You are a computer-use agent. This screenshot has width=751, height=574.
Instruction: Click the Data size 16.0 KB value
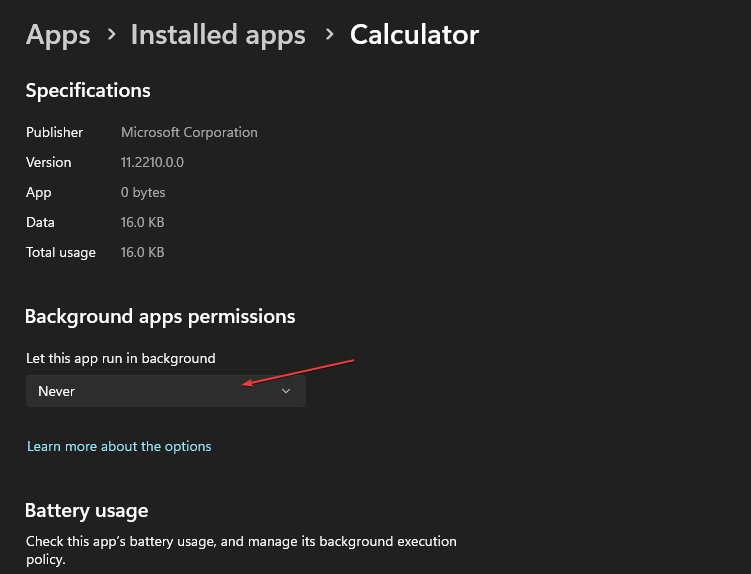click(142, 222)
